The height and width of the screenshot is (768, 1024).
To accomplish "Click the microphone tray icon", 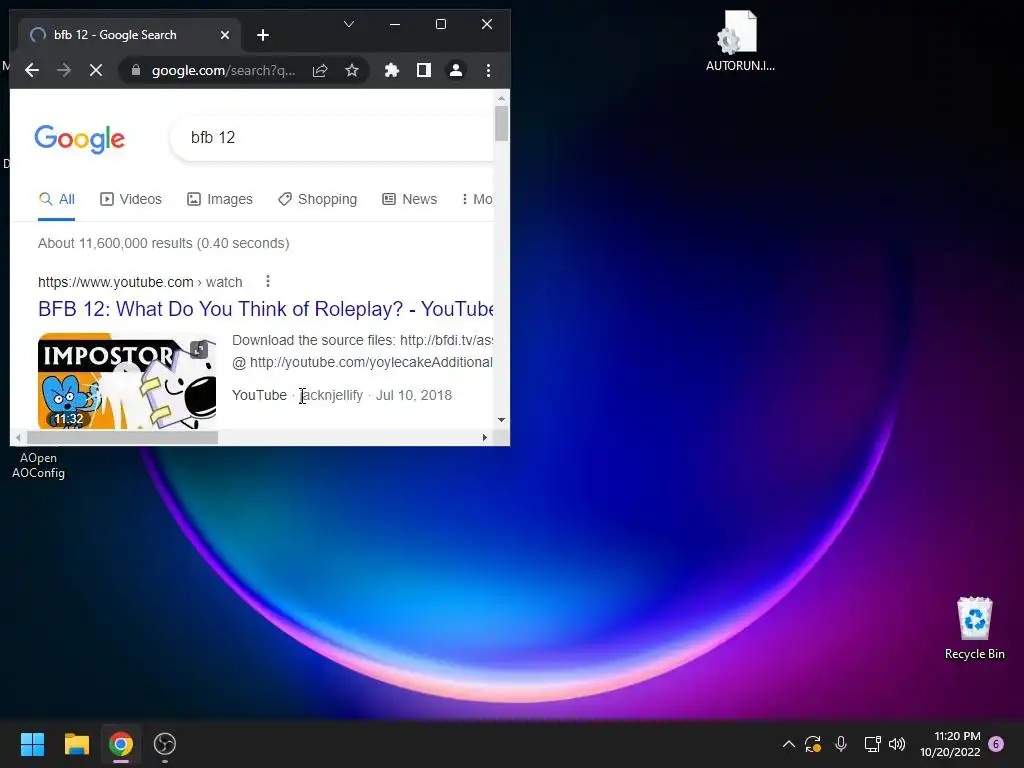I will tap(841, 744).
